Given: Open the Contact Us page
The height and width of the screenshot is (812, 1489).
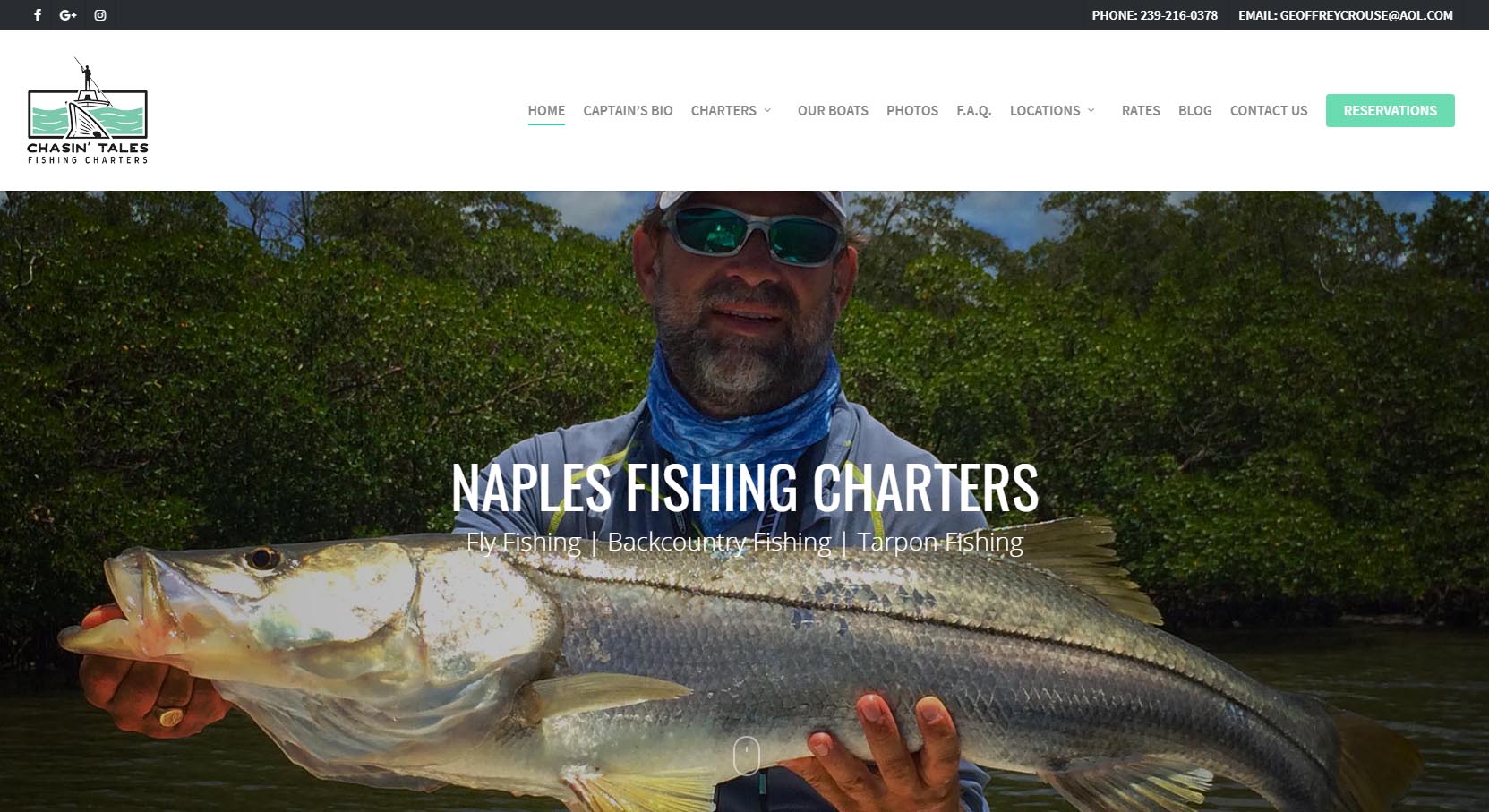Looking at the screenshot, I should point(1269,111).
